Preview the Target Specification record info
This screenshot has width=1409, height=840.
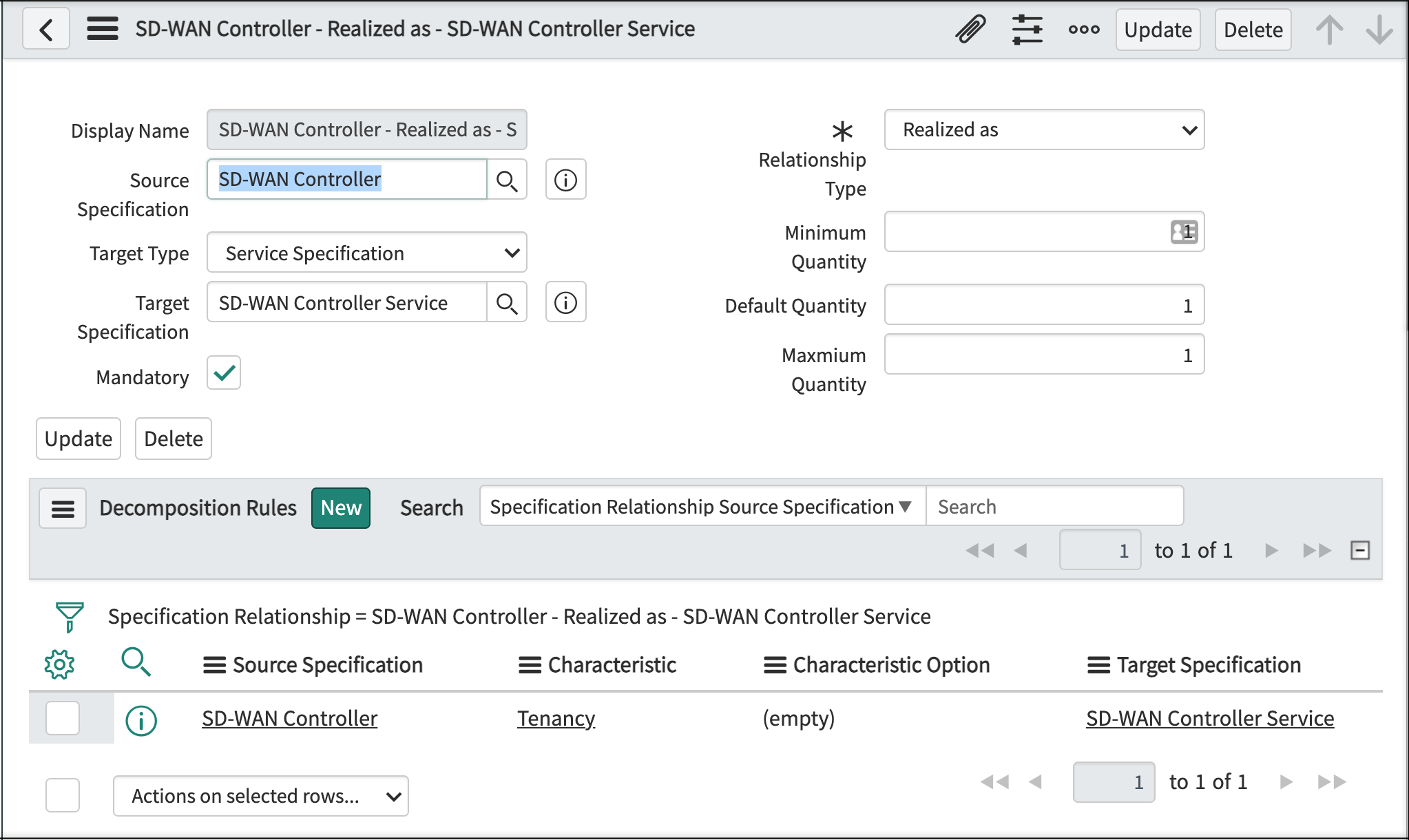coord(565,303)
